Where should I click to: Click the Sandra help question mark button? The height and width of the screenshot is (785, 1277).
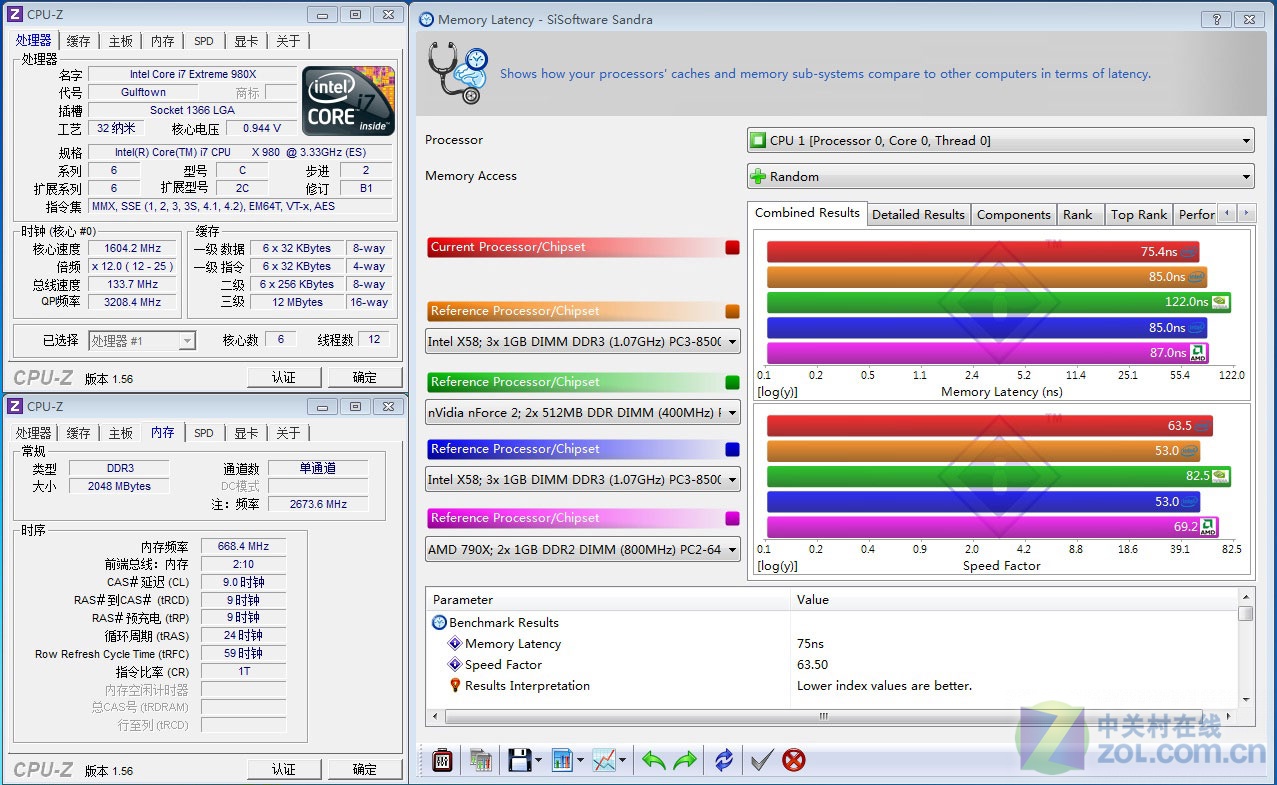tap(1216, 18)
